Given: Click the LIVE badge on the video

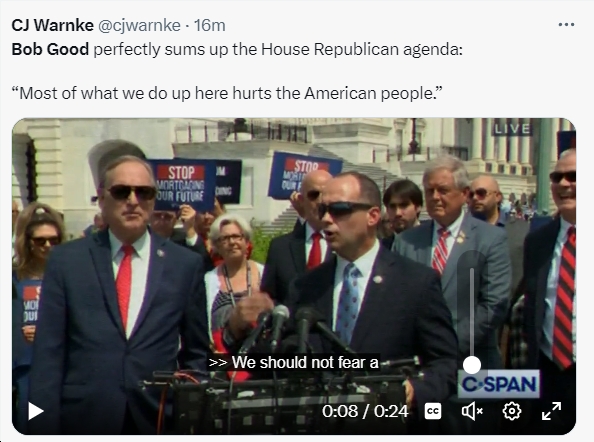Looking at the screenshot, I should click(x=512, y=129).
